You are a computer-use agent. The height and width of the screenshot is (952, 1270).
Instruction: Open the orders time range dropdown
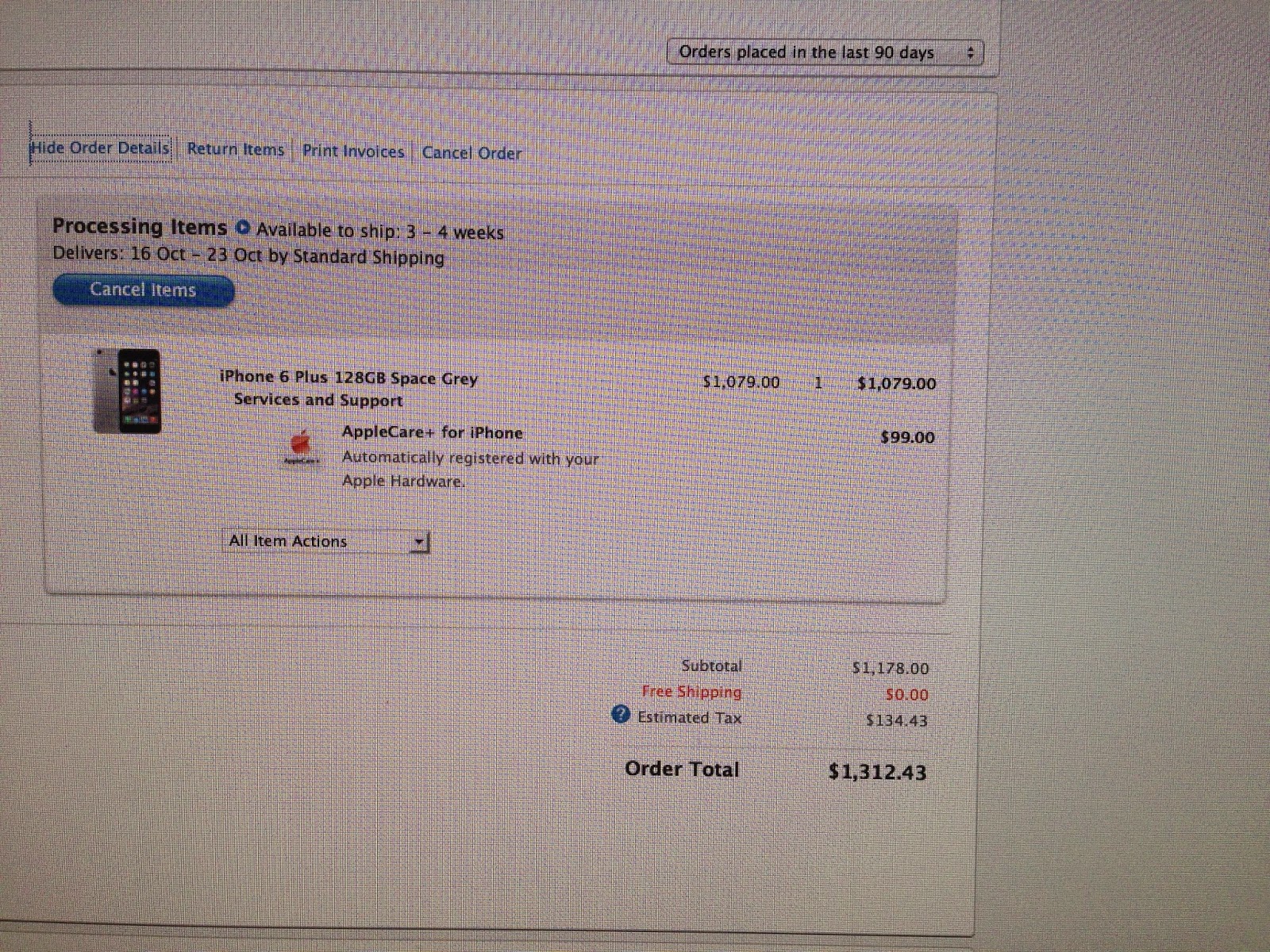coord(825,53)
